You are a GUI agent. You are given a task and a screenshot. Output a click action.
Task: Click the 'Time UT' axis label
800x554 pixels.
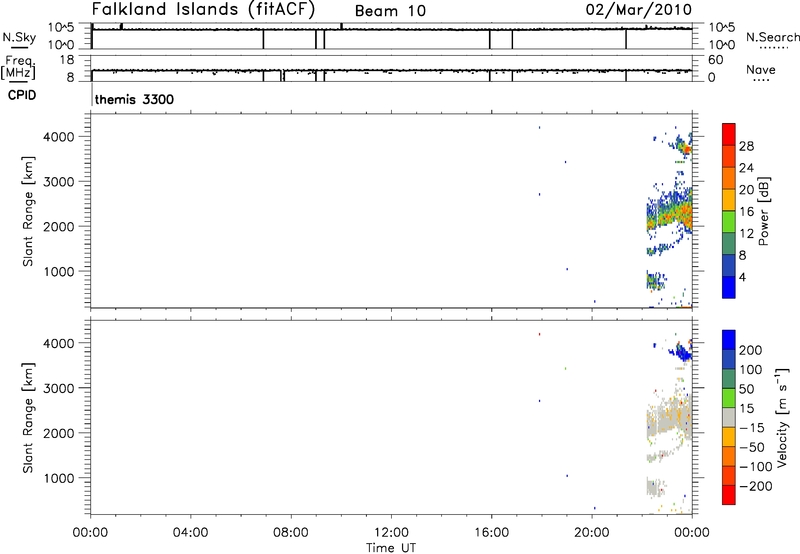[x=391, y=548]
